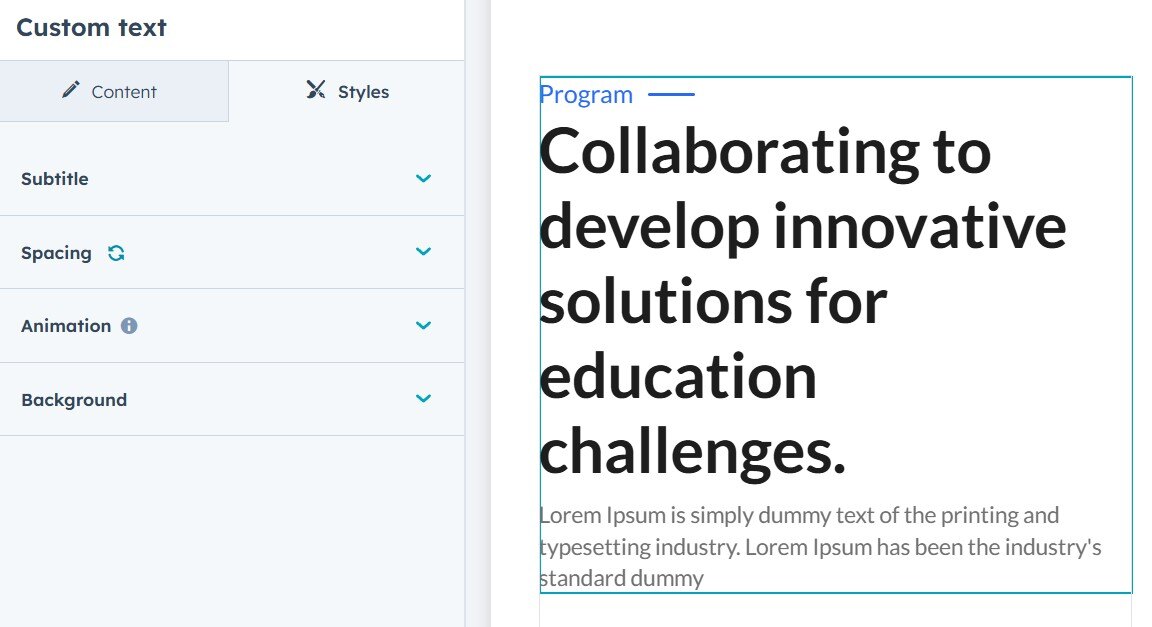Click the pencil icon on Content tab
Screen dimensions: 1152x627
(70, 91)
